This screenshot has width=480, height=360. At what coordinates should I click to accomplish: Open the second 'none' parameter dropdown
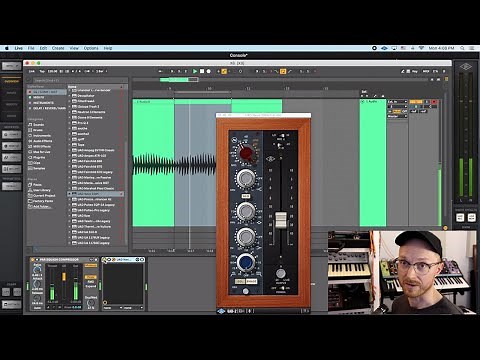tap(133, 308)
